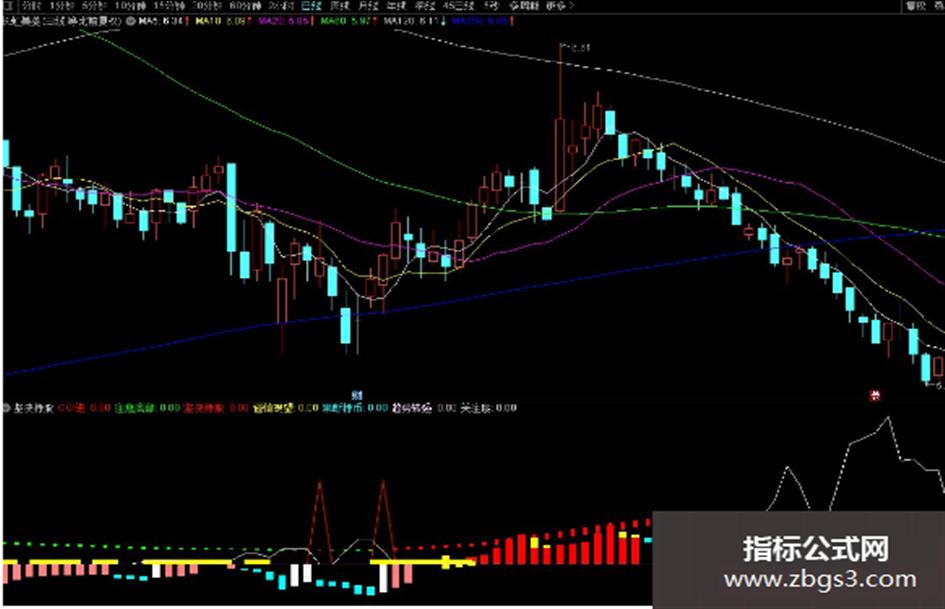Select the 30分钟 period tab

click(x=207, y=6)
